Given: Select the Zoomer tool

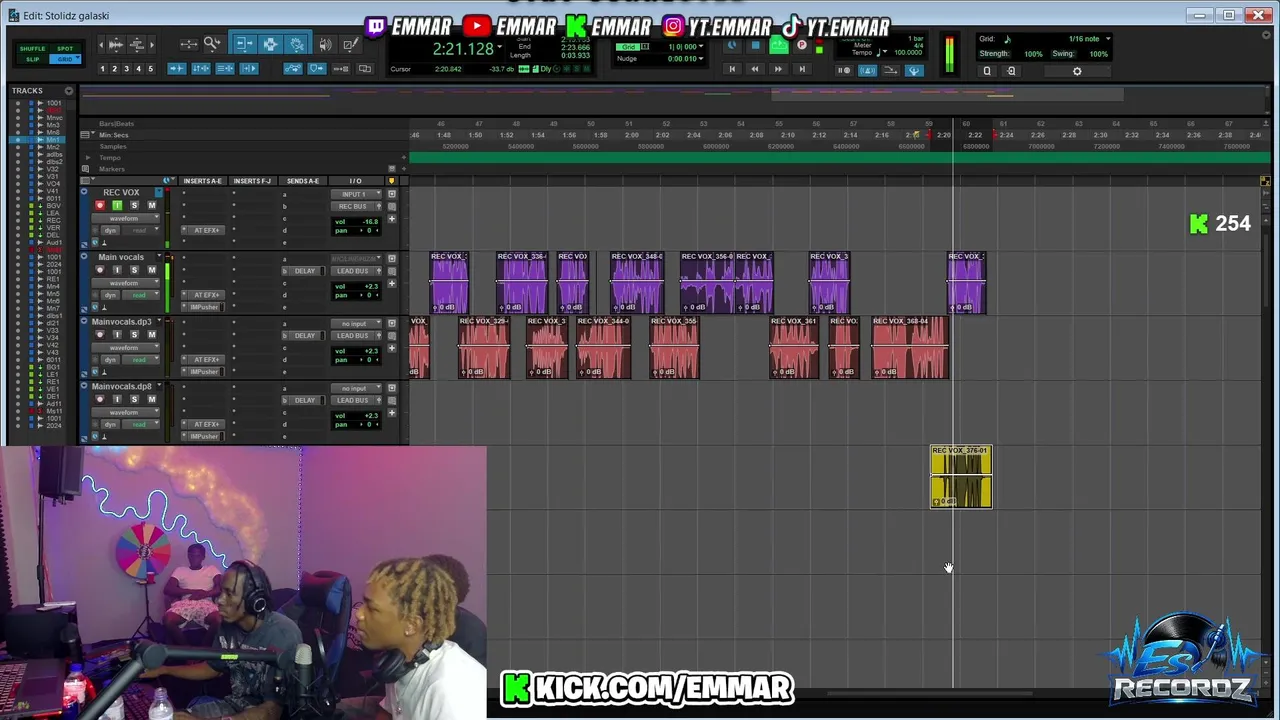Looking at the screenshot, I should [x=212, y=44].
